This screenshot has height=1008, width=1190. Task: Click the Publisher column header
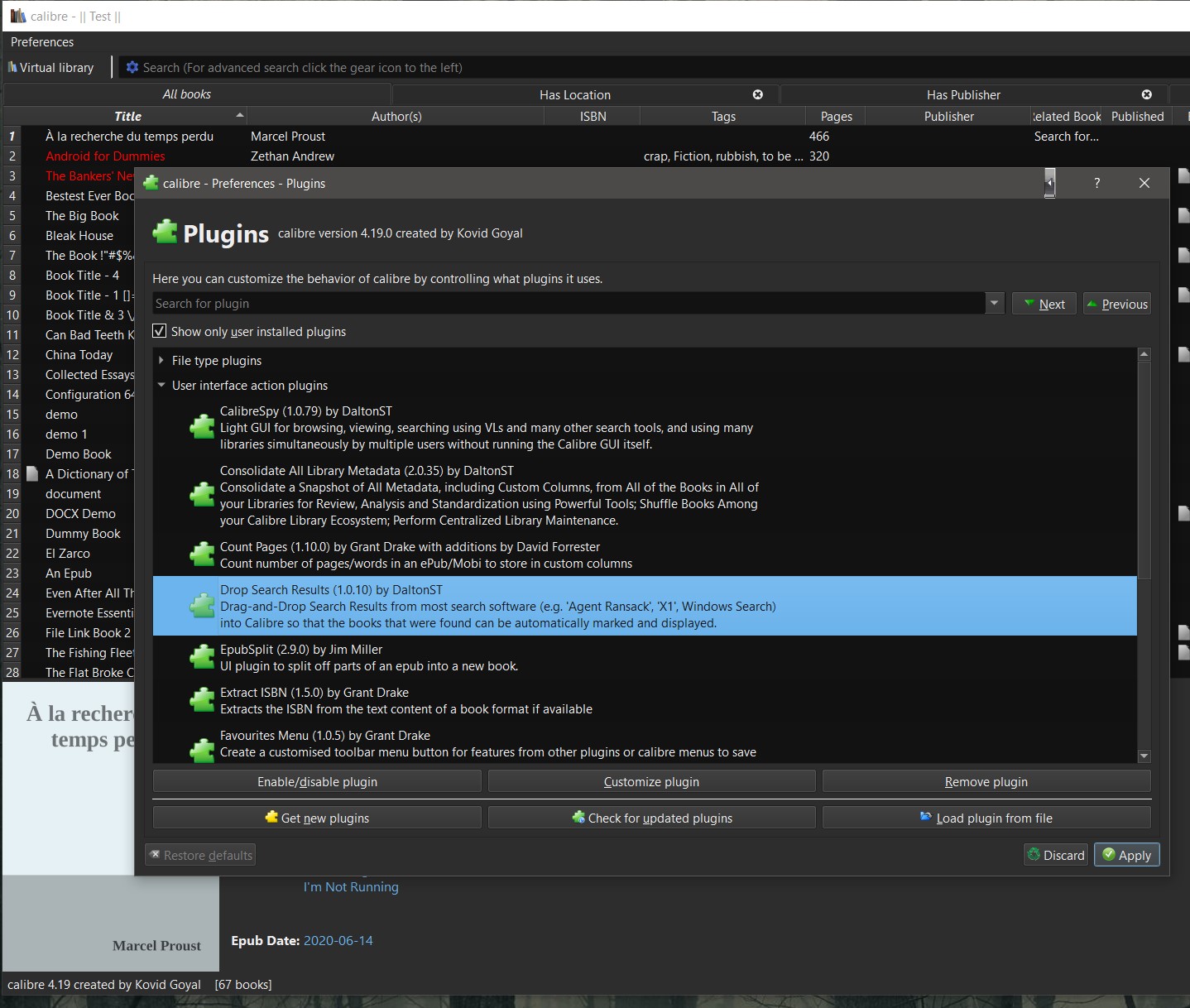(x=948, y=116)
